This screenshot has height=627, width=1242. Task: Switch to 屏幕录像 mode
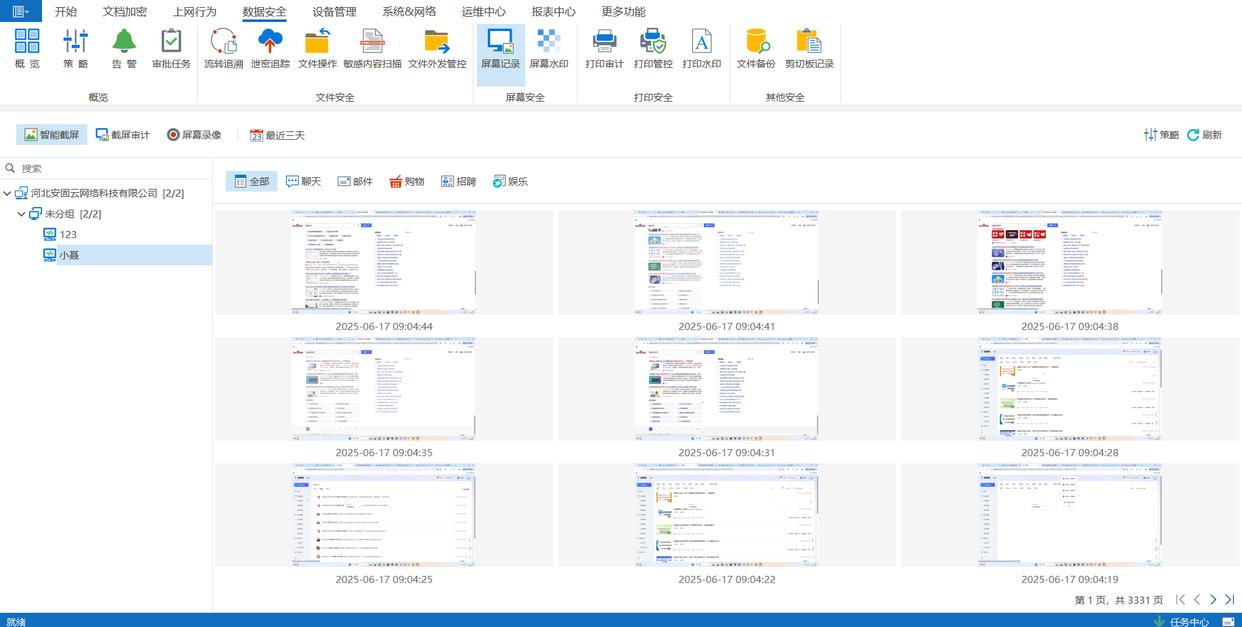pos(194,135)
